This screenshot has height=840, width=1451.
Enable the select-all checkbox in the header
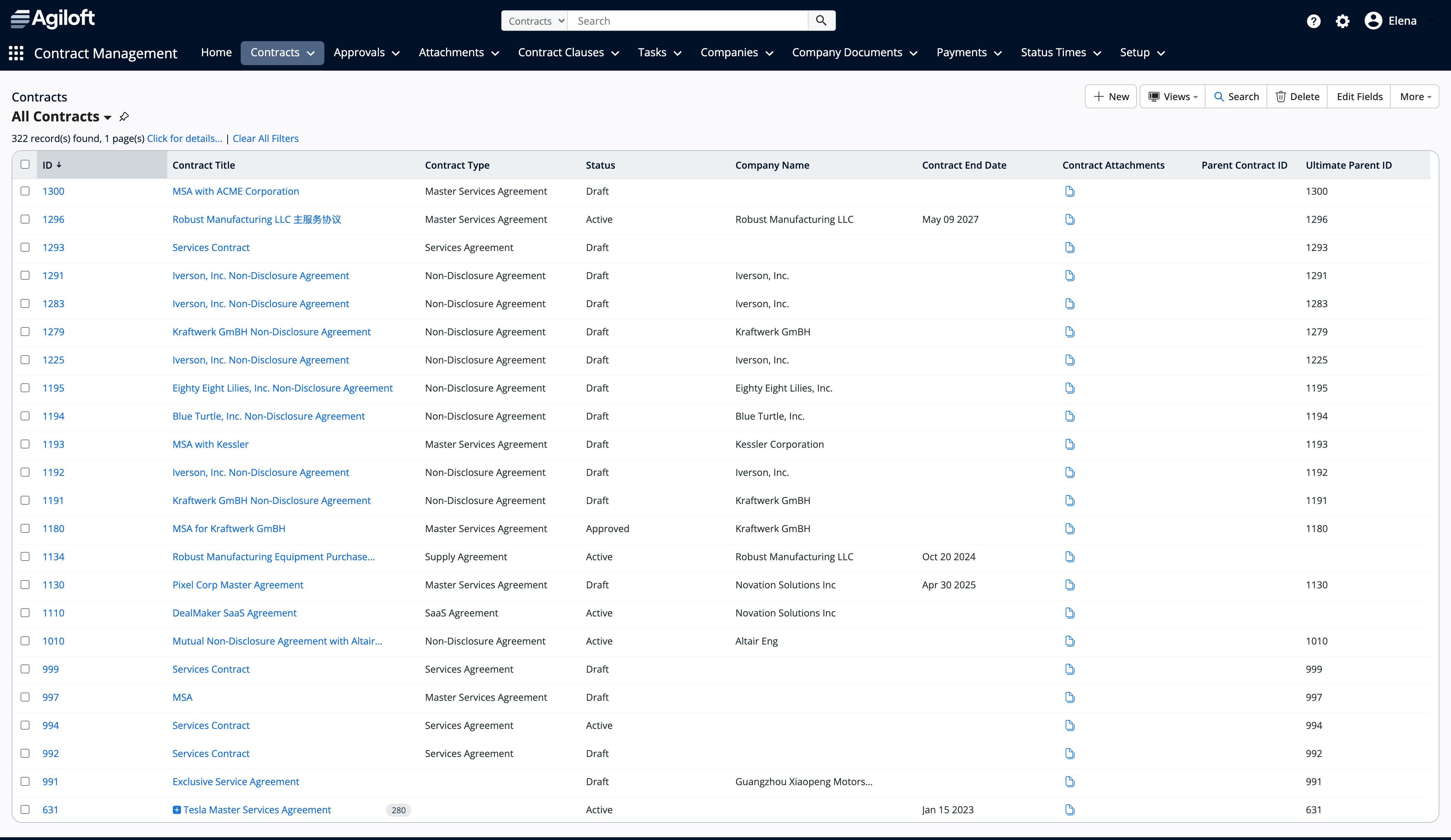(x=25, y=164)
